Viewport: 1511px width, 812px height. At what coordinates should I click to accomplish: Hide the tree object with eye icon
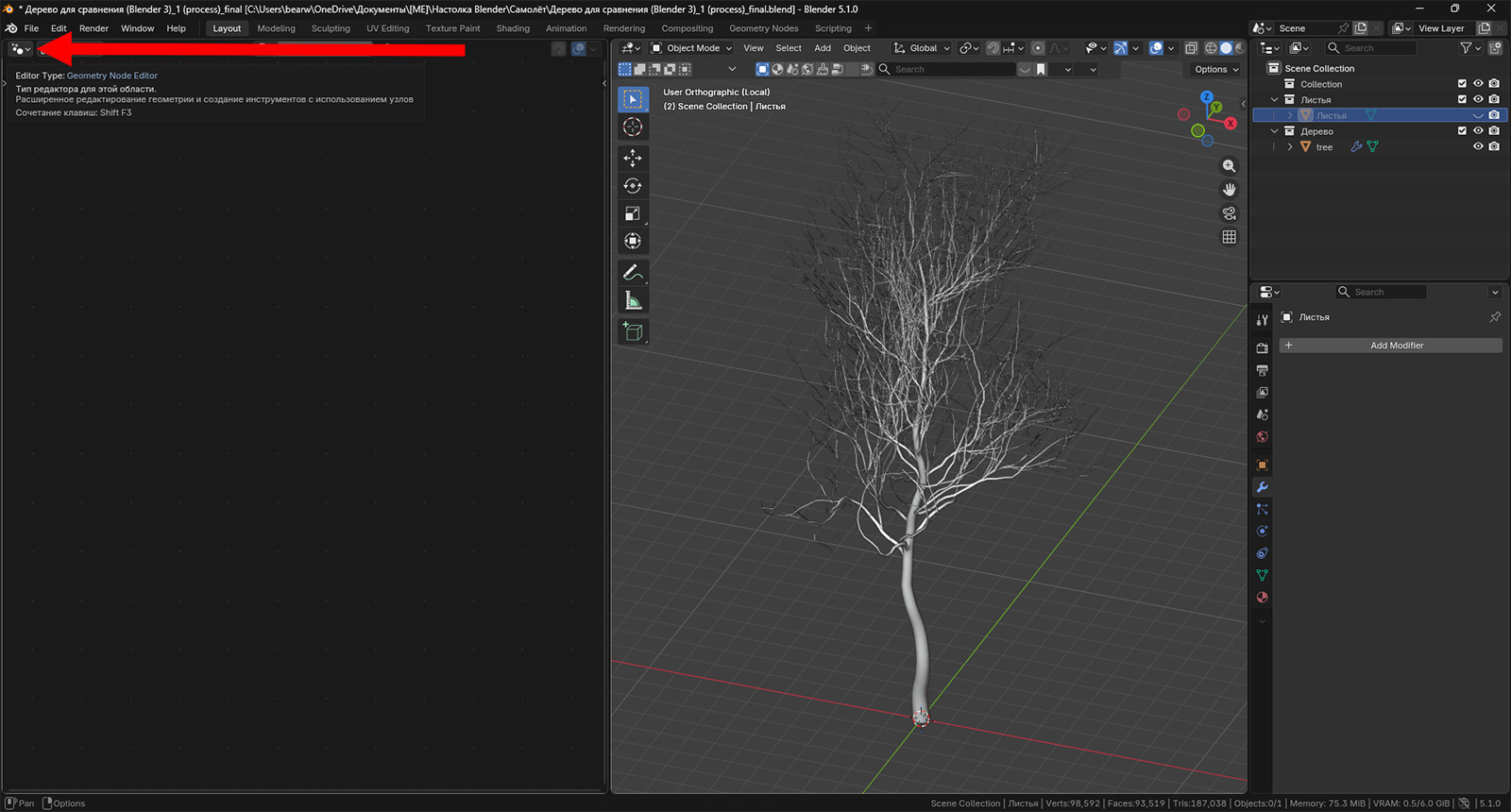pyautogui.click(x=1478, y=146)
